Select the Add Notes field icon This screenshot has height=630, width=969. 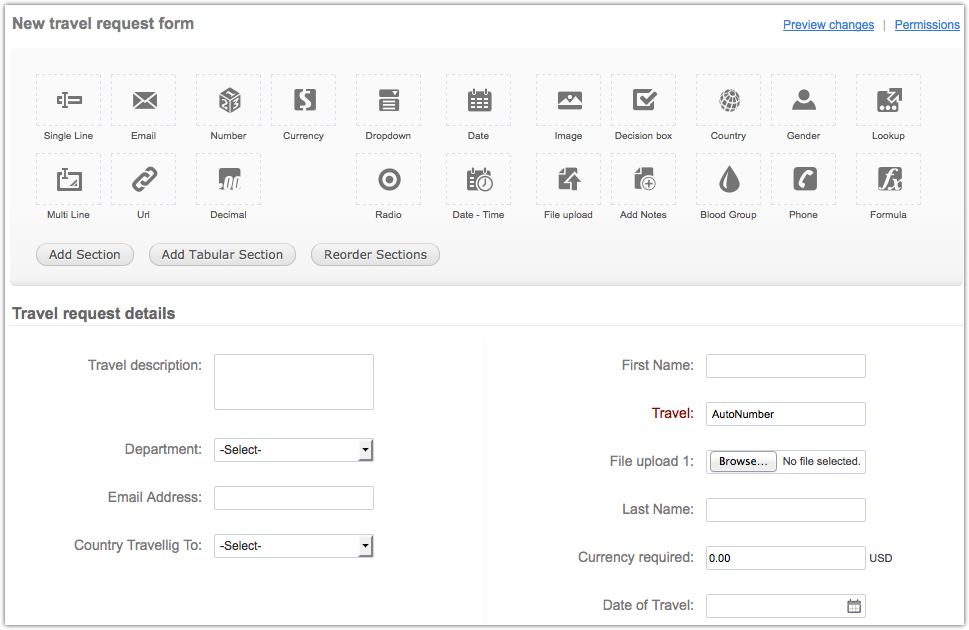[643, 179]
